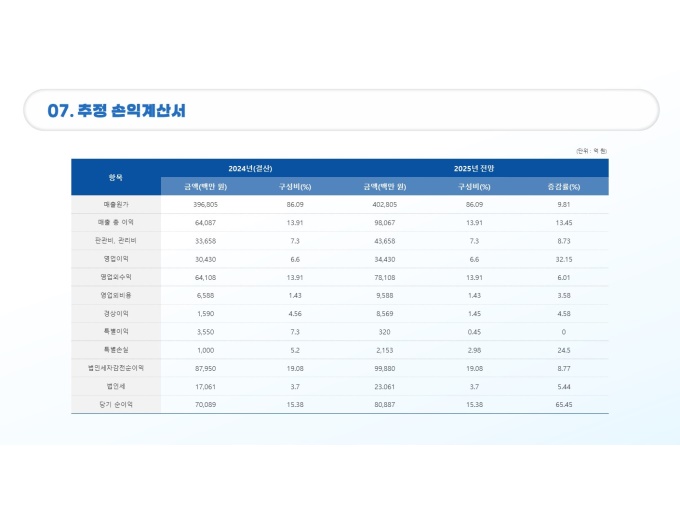Select the 증감률(%) column header
This screenshot has width=680, height=510.
point(563,187)
